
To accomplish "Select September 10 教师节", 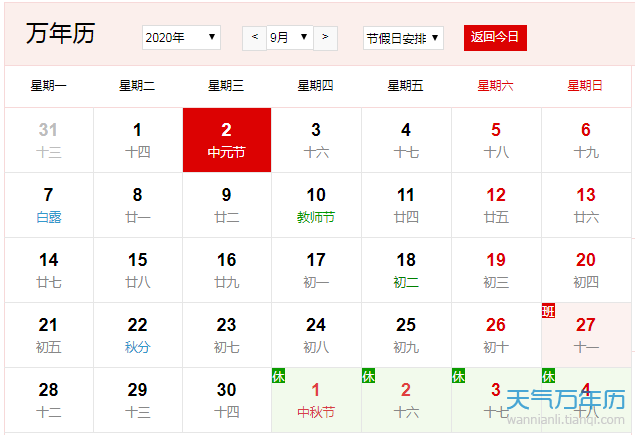I will (316, 205).
